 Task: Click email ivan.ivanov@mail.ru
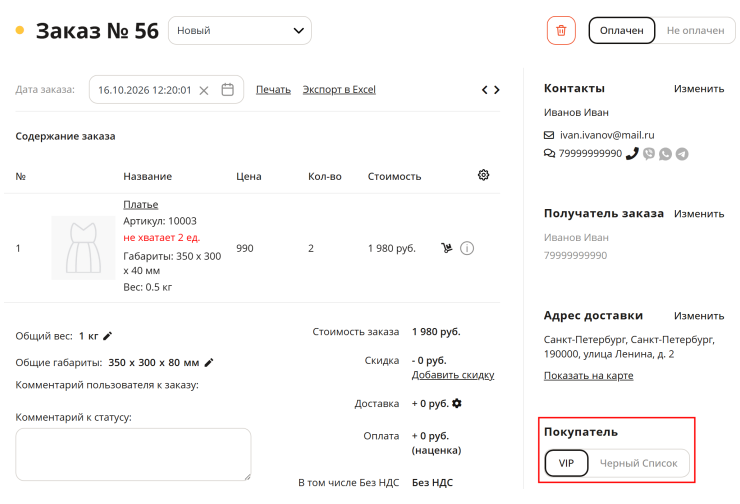tap(607, 135)
